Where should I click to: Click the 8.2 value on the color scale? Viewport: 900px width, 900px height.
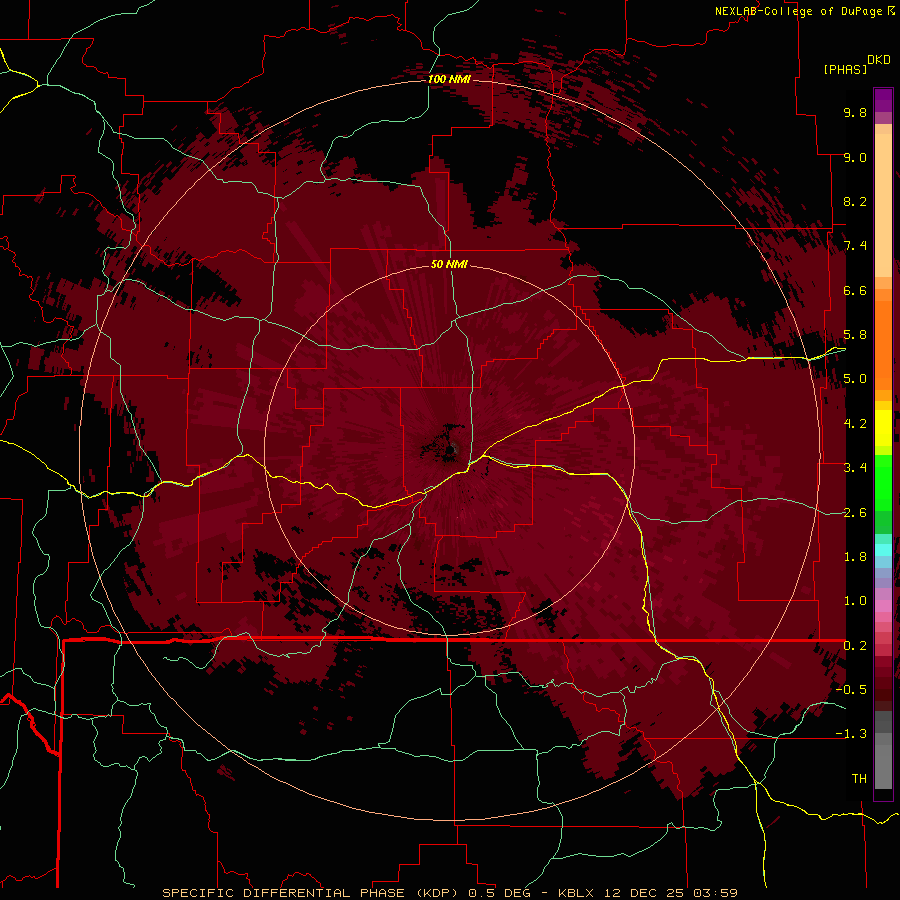[x=855, y=201]
